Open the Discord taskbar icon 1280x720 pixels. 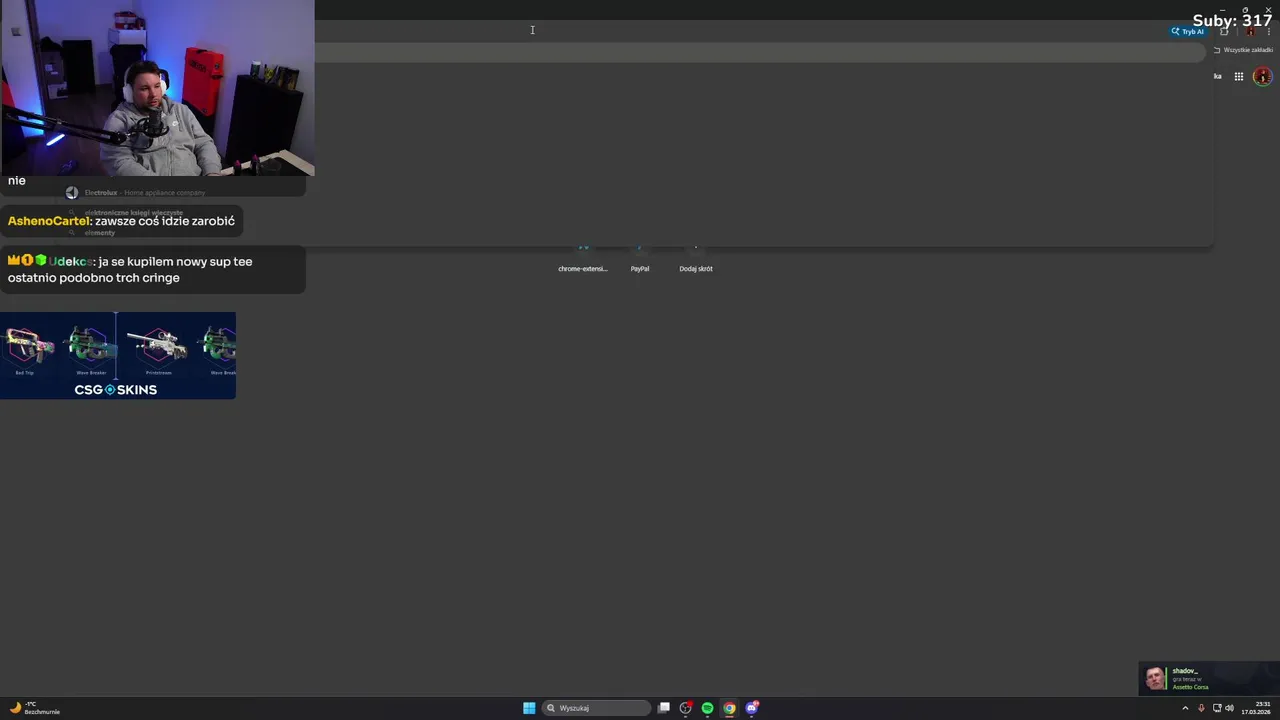click(x=752, y=708)
